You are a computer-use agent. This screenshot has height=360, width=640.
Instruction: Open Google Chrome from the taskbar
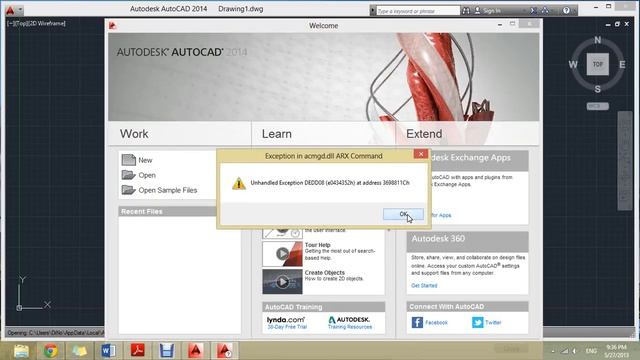(51, 351)
